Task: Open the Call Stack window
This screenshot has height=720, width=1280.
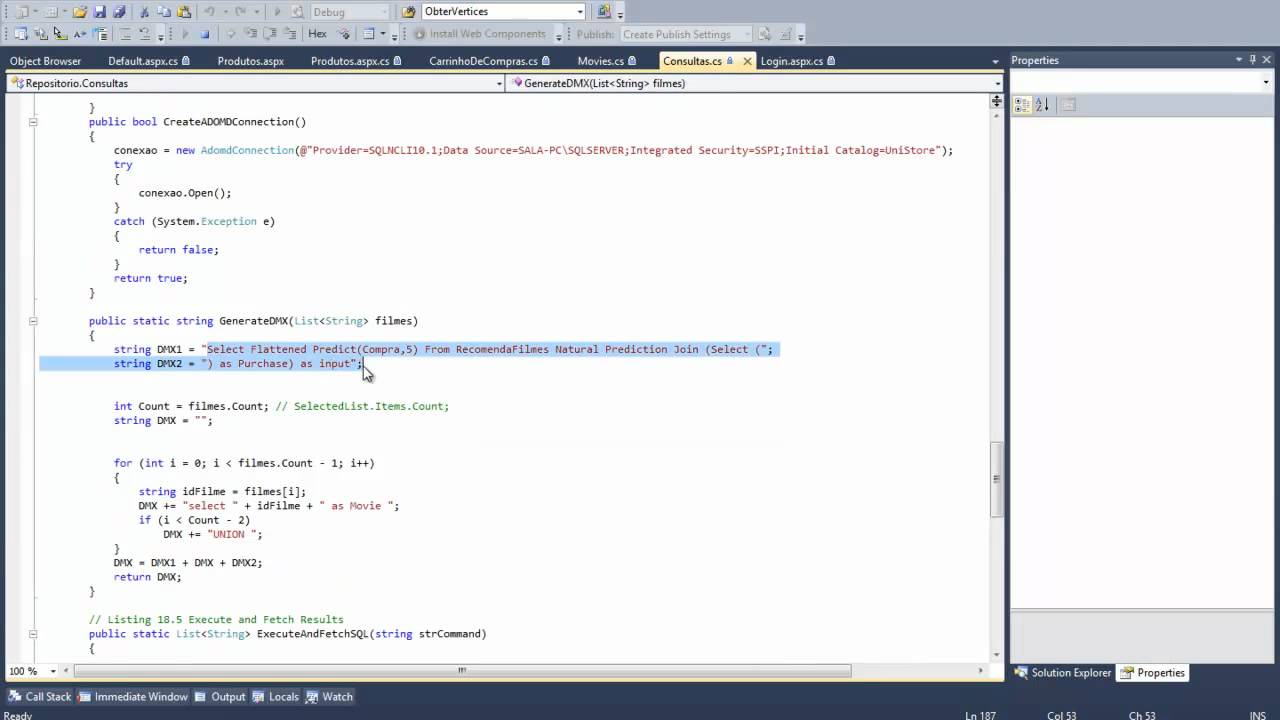Action: [x=40, y=696]
